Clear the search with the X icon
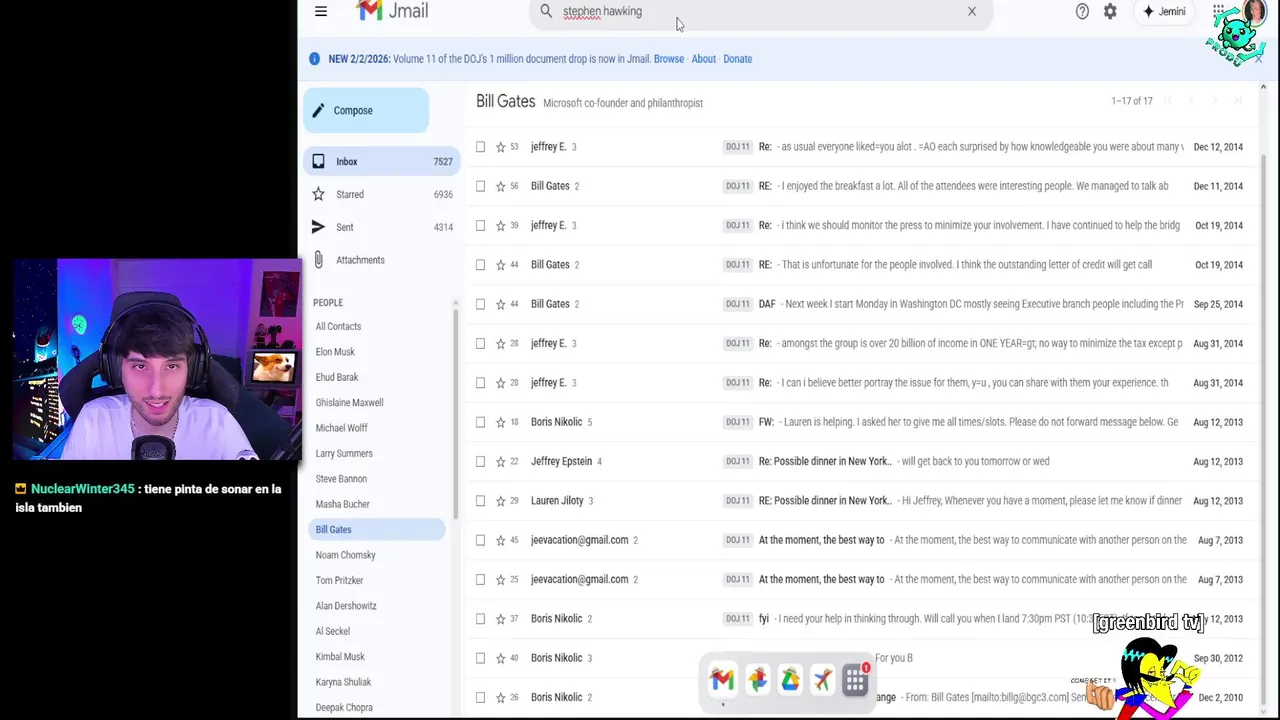Image resolution: width=1280 pixels, height=720 pixels. point(971,11)
